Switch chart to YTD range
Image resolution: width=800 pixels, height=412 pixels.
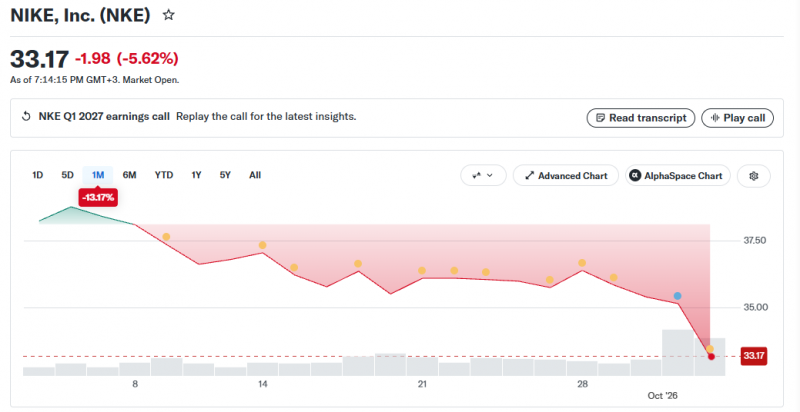click(x=164, y=175)
